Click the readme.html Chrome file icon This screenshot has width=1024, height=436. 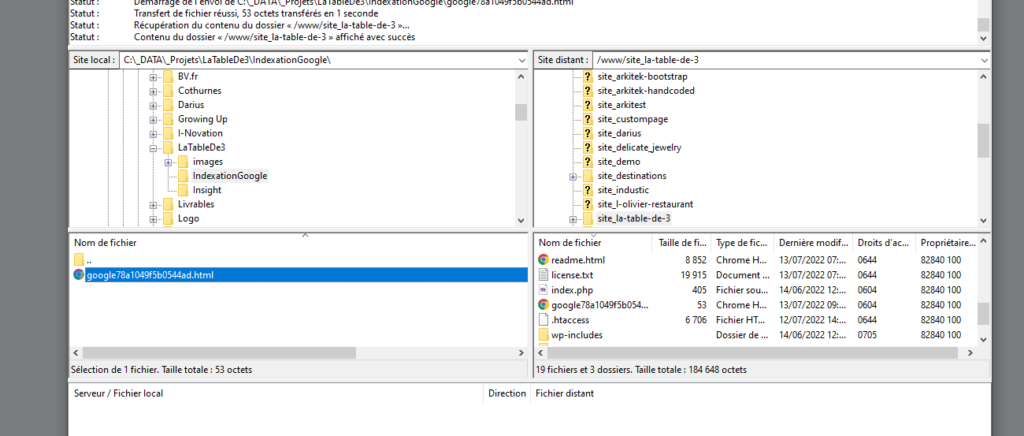(x=544, y=260)
